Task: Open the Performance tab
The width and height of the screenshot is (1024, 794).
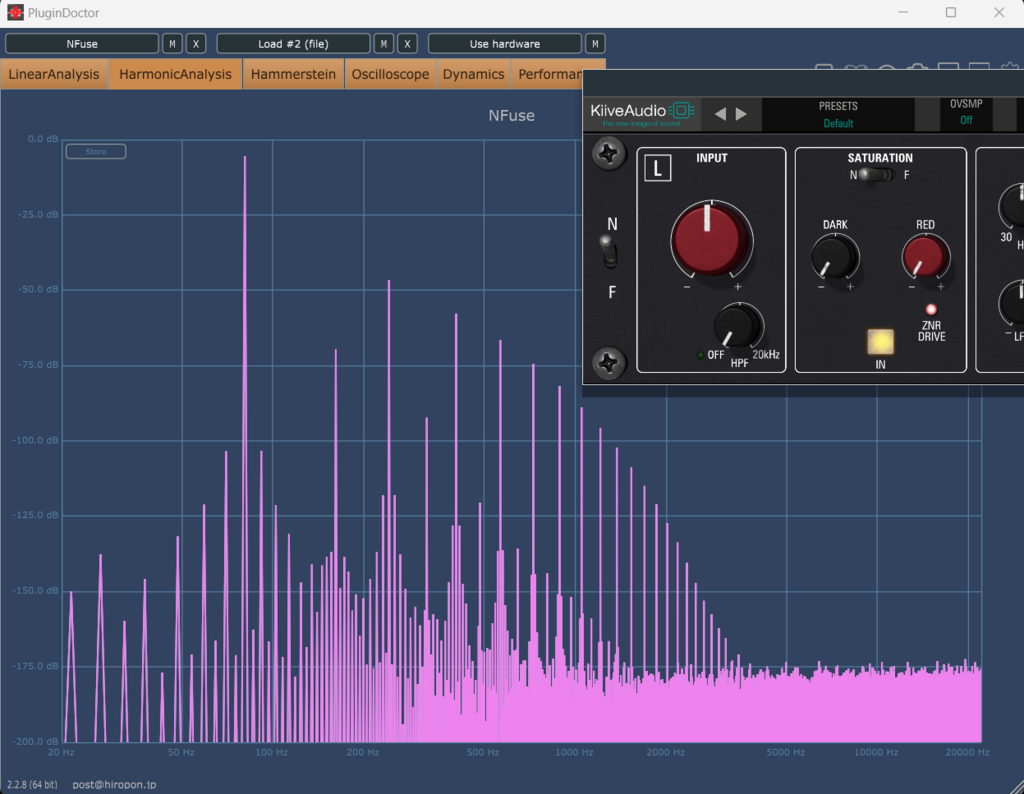Action: [547, 74]
